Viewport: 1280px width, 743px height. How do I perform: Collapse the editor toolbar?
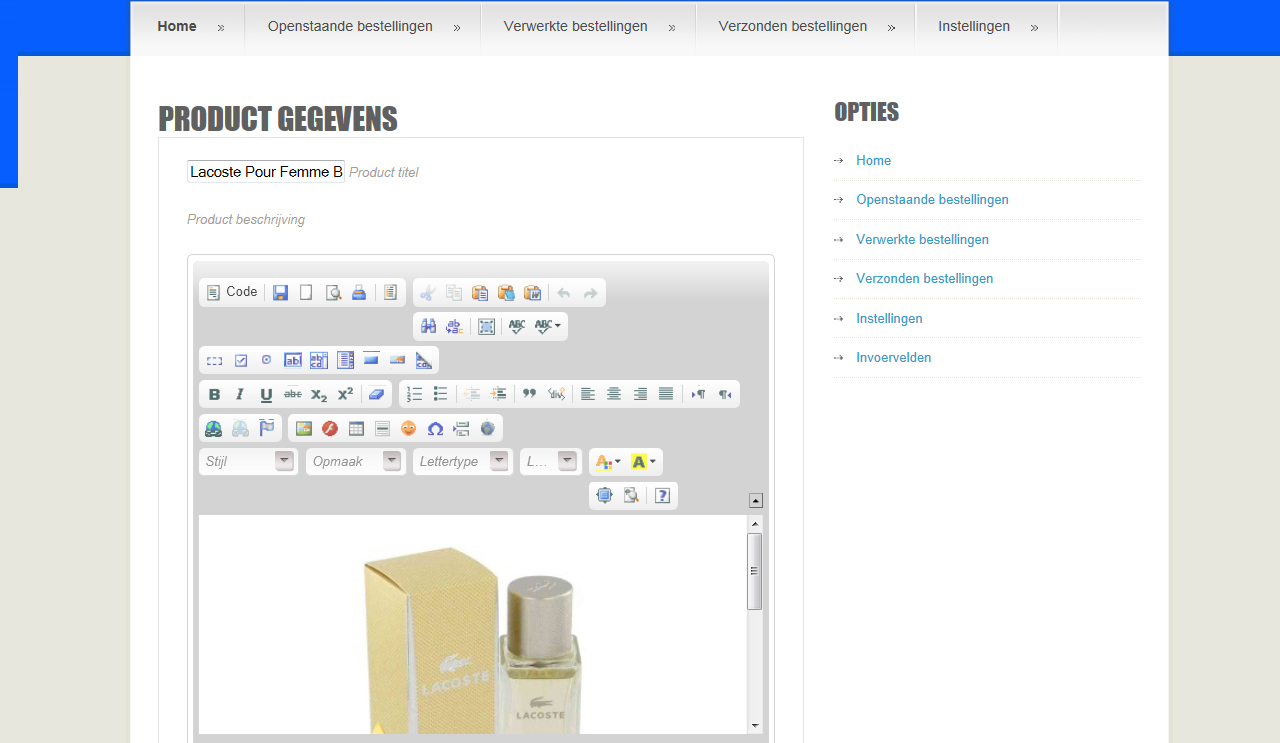(756, 500)
